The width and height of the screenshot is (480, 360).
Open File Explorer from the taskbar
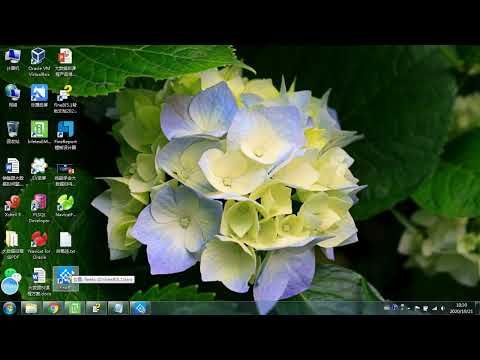pos(31,308)
